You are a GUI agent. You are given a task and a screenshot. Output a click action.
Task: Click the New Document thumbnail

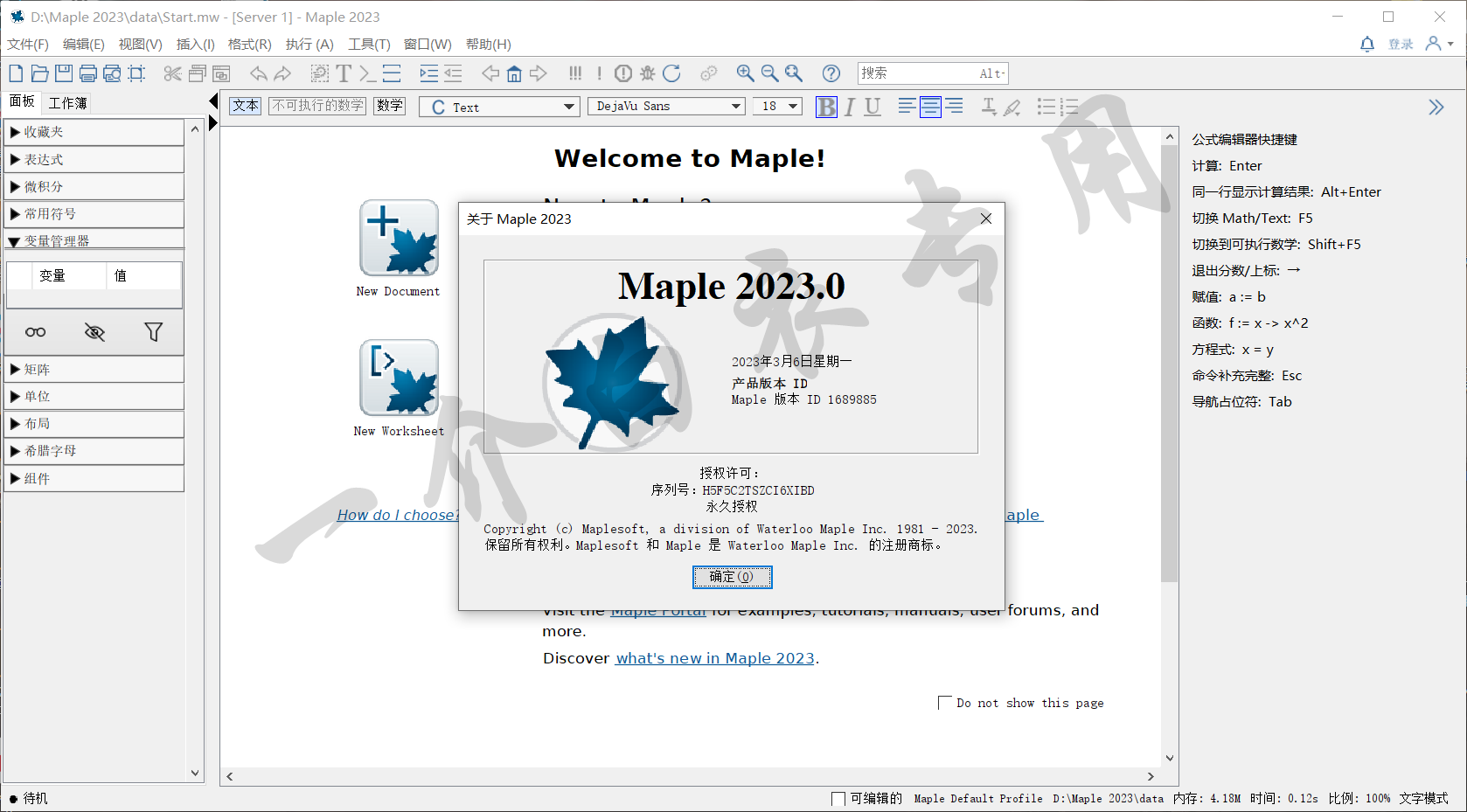pyautogui.click(x=399, y=238)
